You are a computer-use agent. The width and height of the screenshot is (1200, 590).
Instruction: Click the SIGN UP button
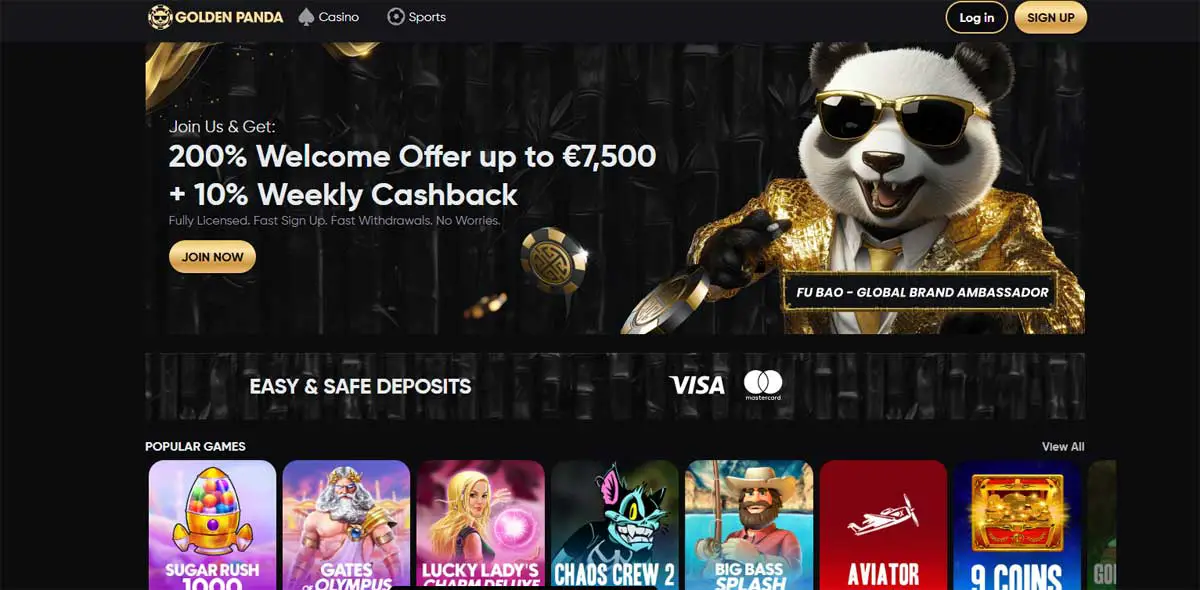pos(1050,17)
